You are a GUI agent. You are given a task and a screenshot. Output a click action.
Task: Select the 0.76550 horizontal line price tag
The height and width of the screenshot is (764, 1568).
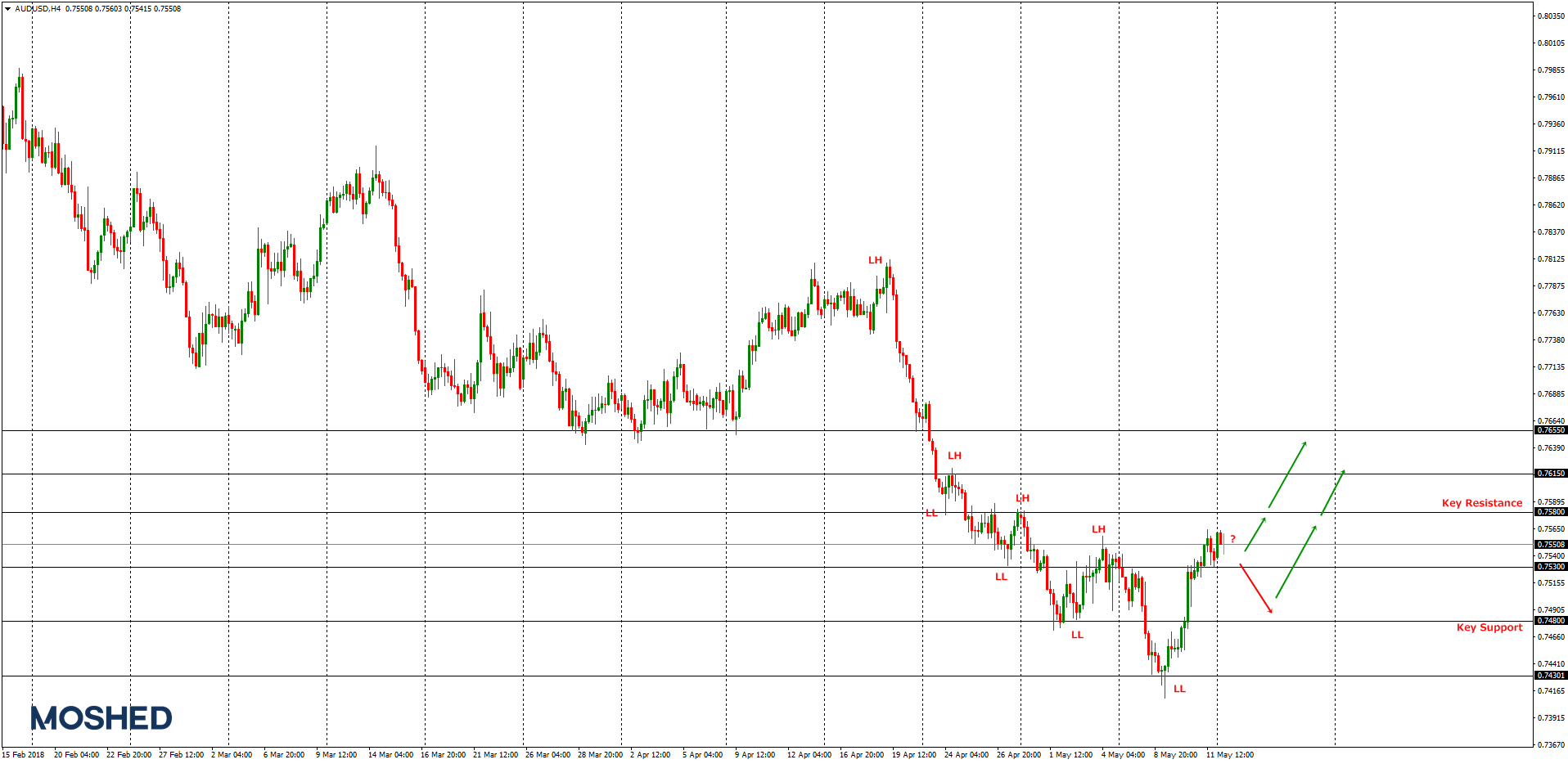[1550, 430]
